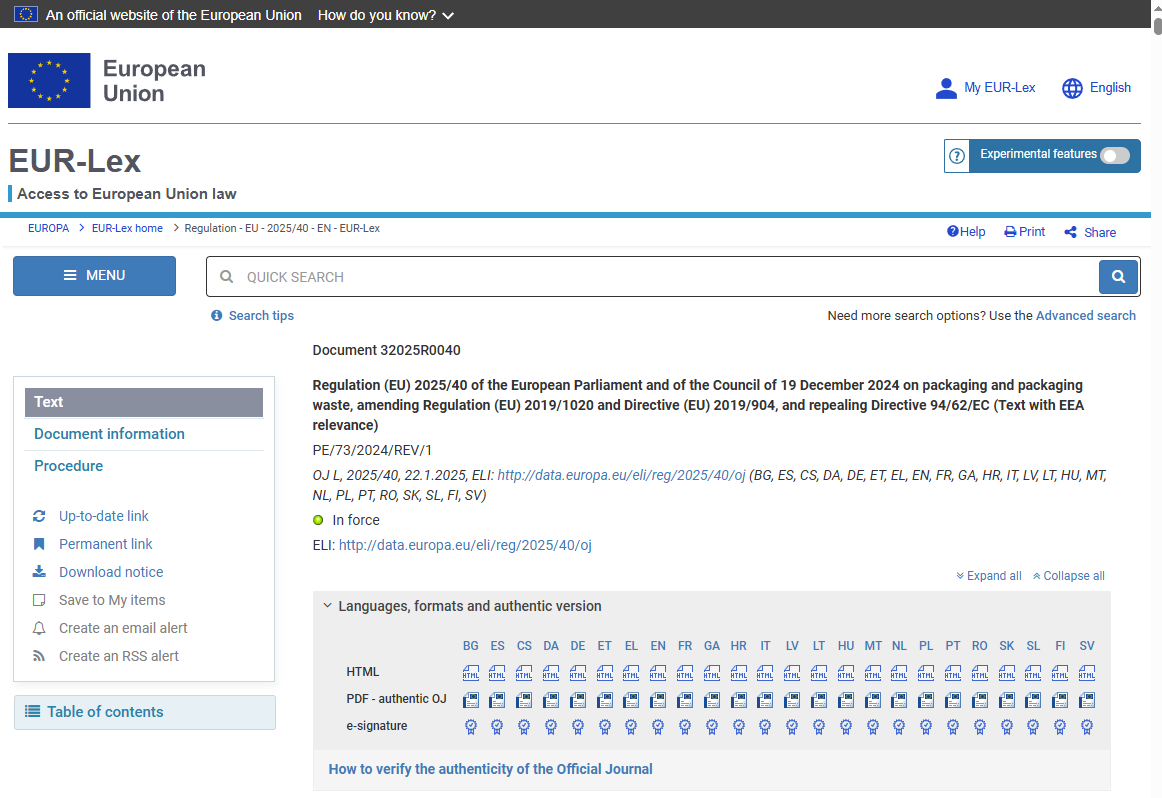This screenshot has width=1162, height=798.
Task: Click the magnifier search submit button
Action: tap(1118, 276)
